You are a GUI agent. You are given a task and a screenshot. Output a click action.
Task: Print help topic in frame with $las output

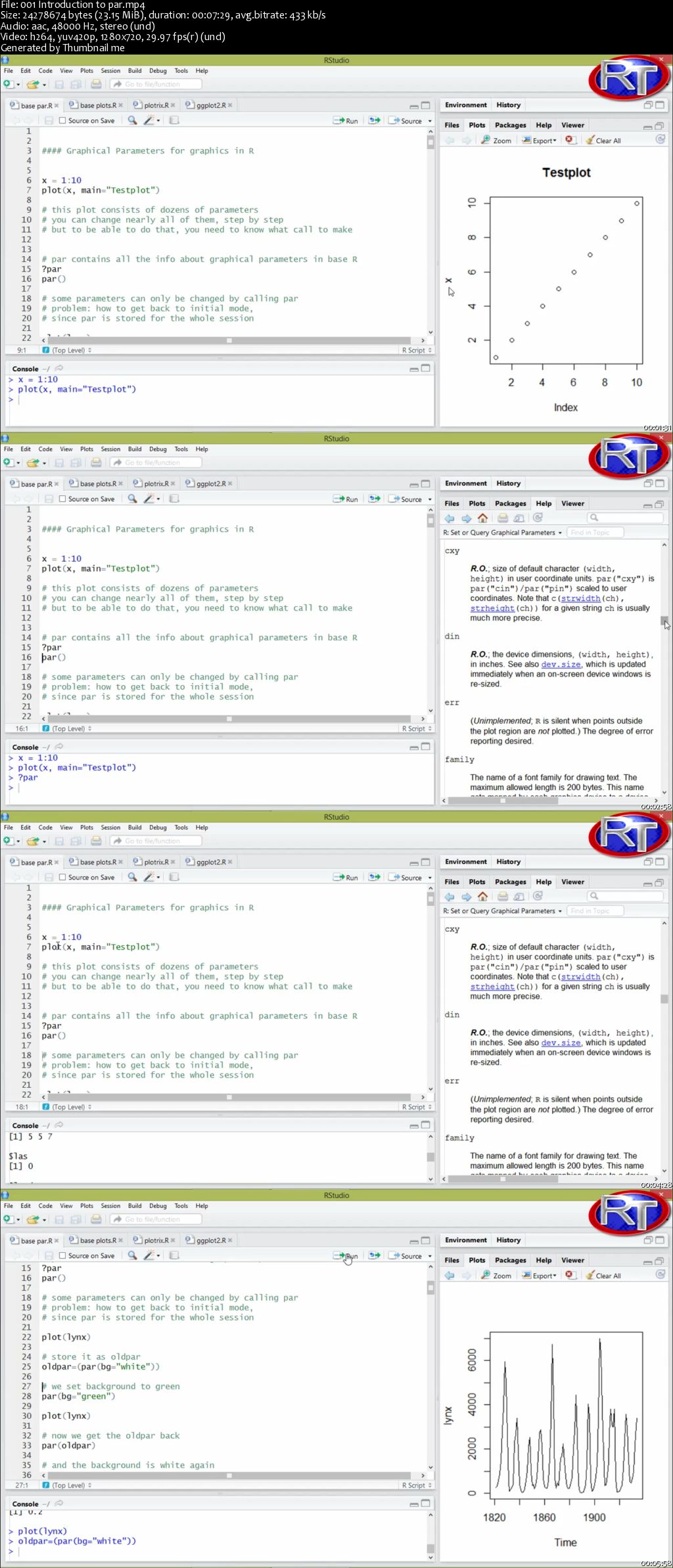pos(503,896)
